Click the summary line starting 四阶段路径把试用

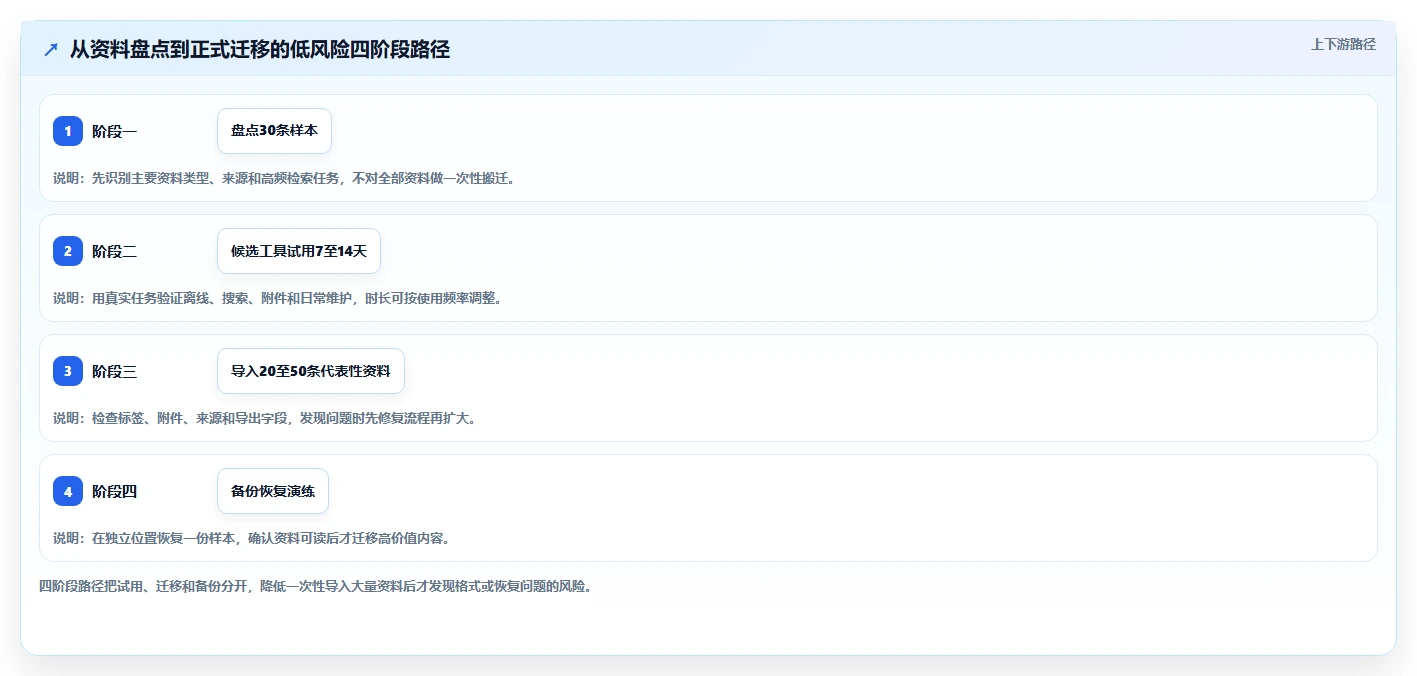[x=316, y=586]
